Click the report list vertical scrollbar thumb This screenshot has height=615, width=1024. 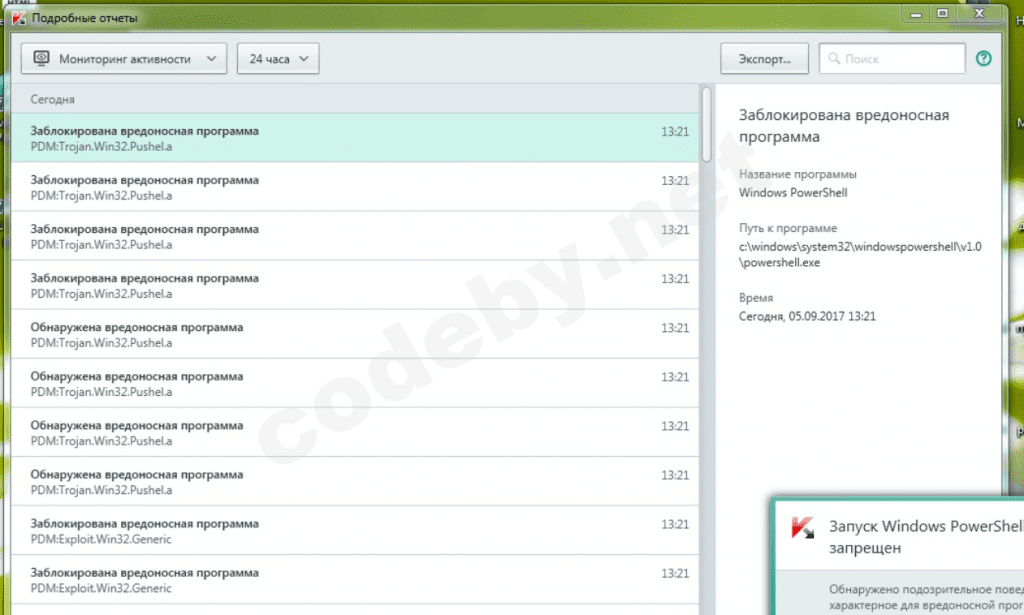[707, 124]
